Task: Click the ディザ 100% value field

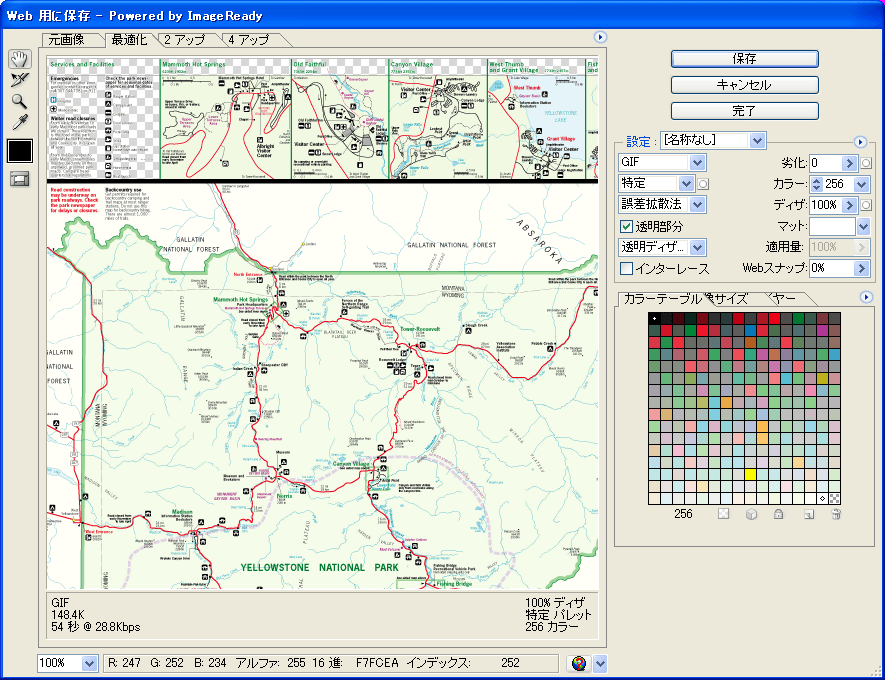Action: point(826,205)
